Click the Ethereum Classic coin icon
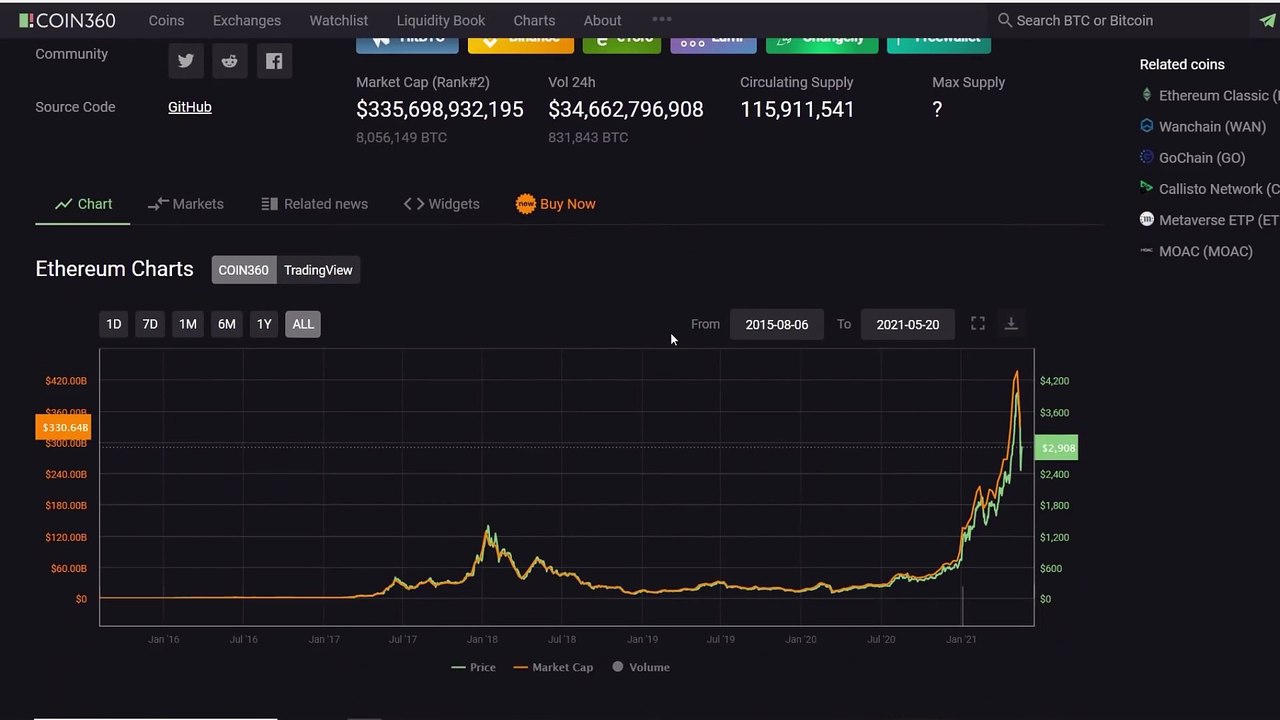The width and height of the screenshot is (1280, 720). pos(1147,95)
